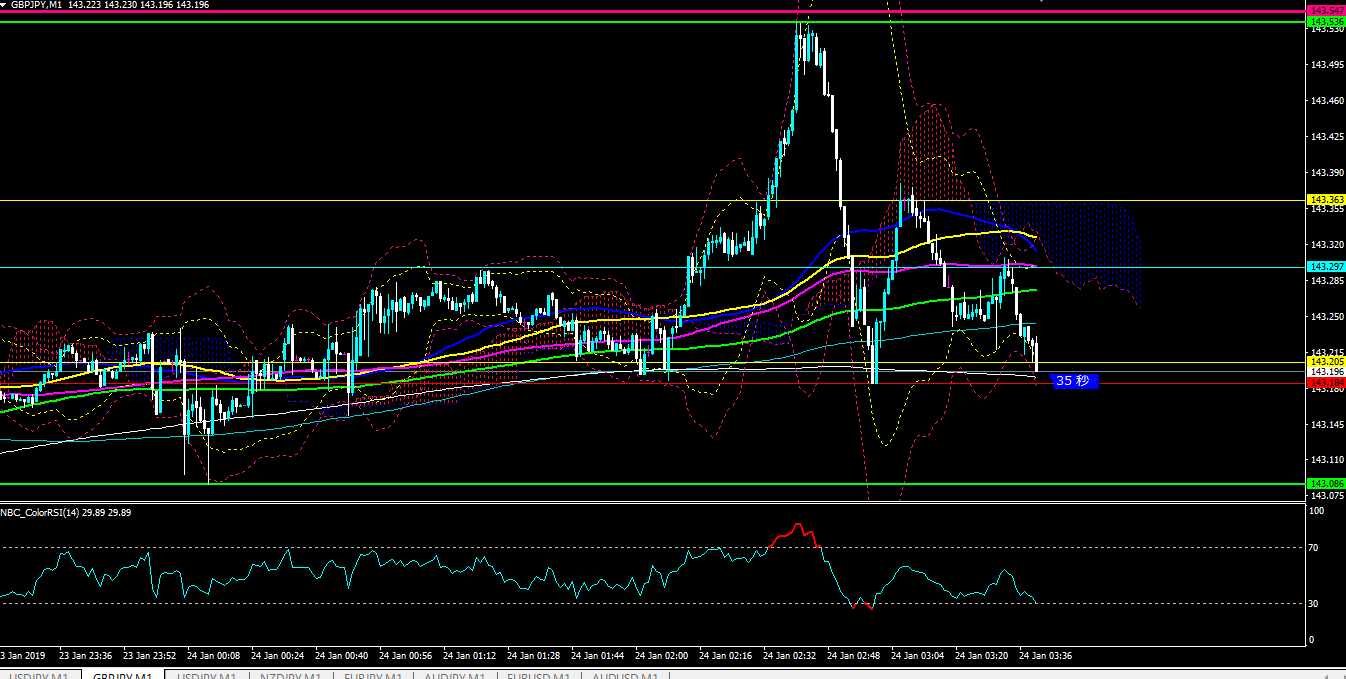Image resolution: width=1346 pixels, height=679 pixels.
Task: Select the green 143.086 price level label
Action: point(1326,484)
